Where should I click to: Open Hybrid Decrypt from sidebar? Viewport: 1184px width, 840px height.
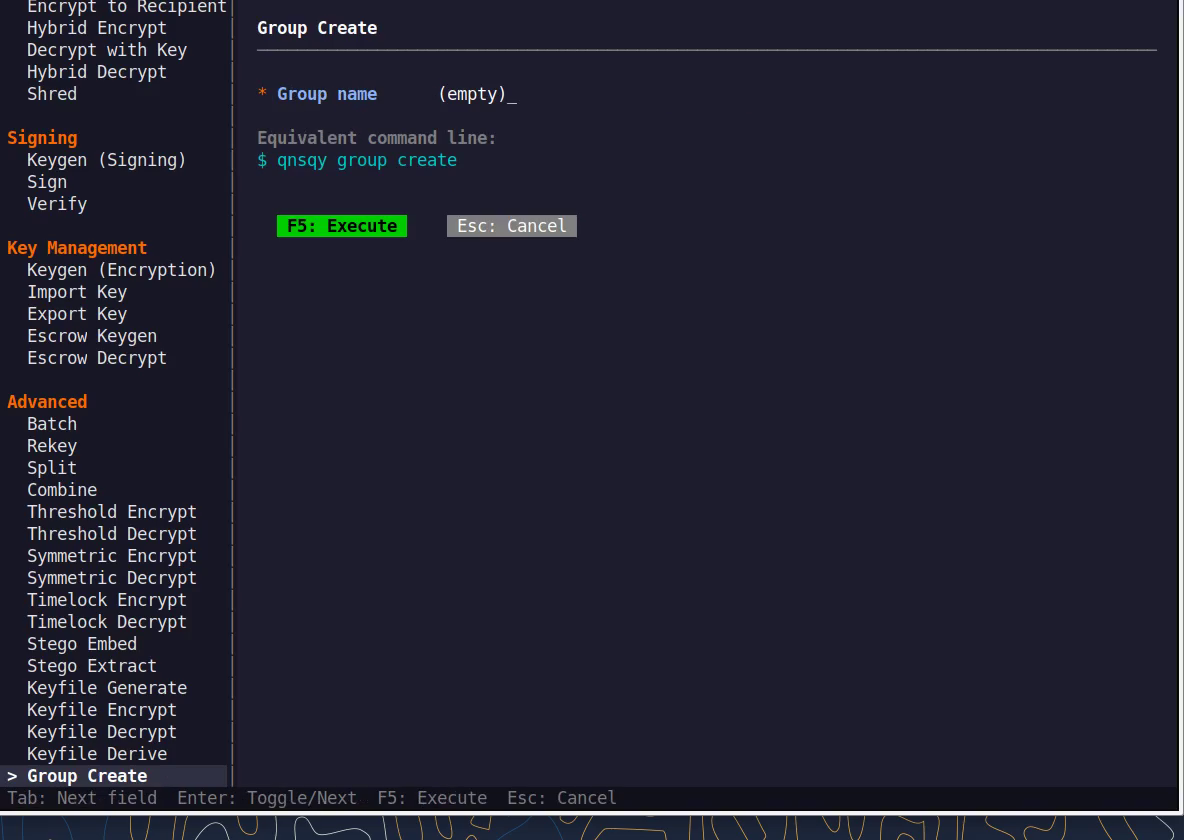click(97, 72)
